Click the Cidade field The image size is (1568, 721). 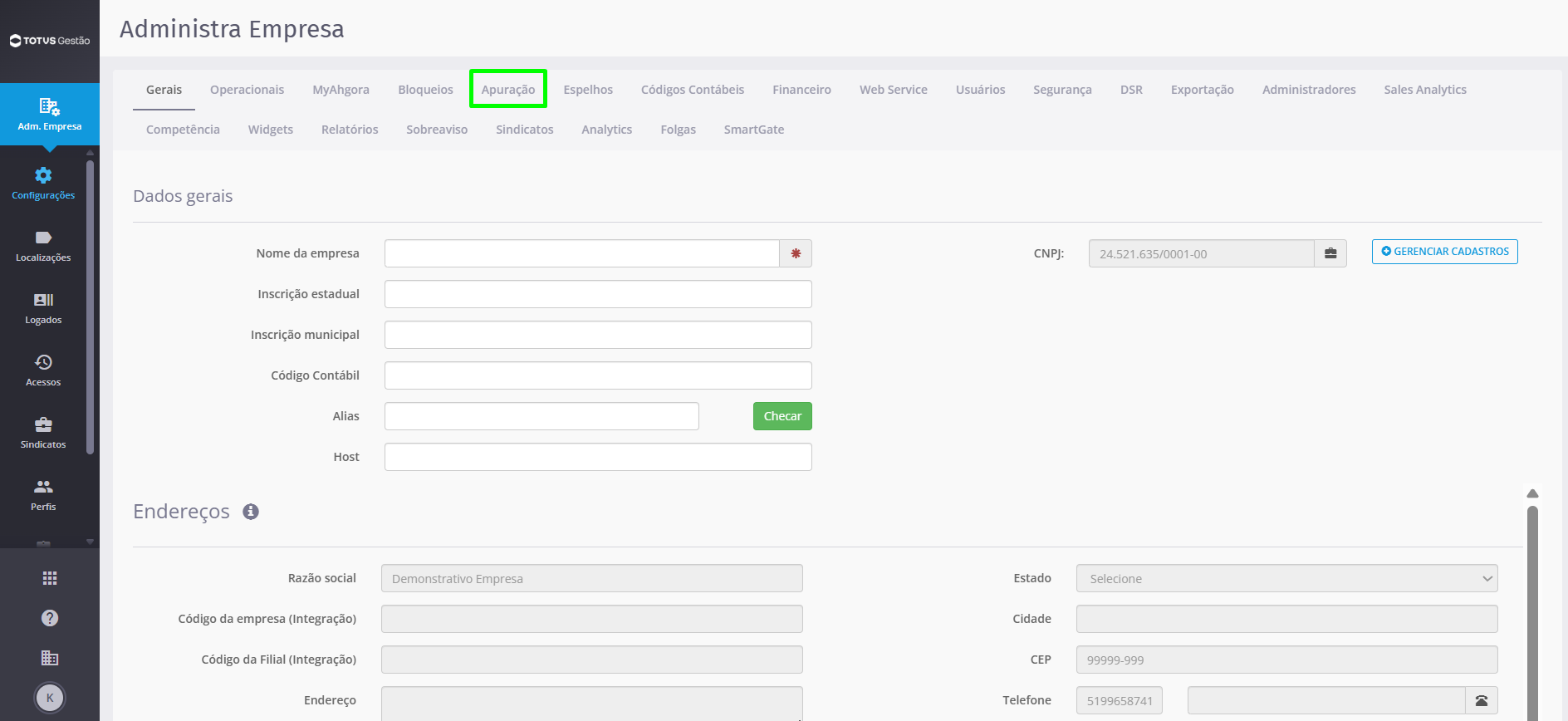pos(1287,619)
